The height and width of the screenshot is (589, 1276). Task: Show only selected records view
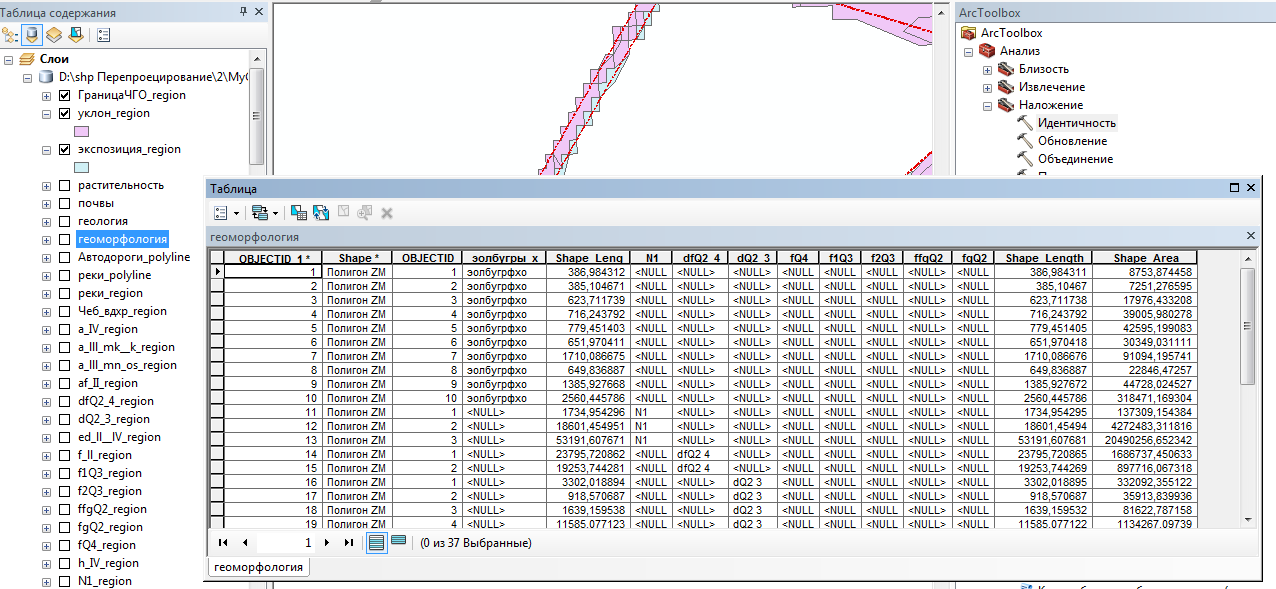click(x=398, y=542)
